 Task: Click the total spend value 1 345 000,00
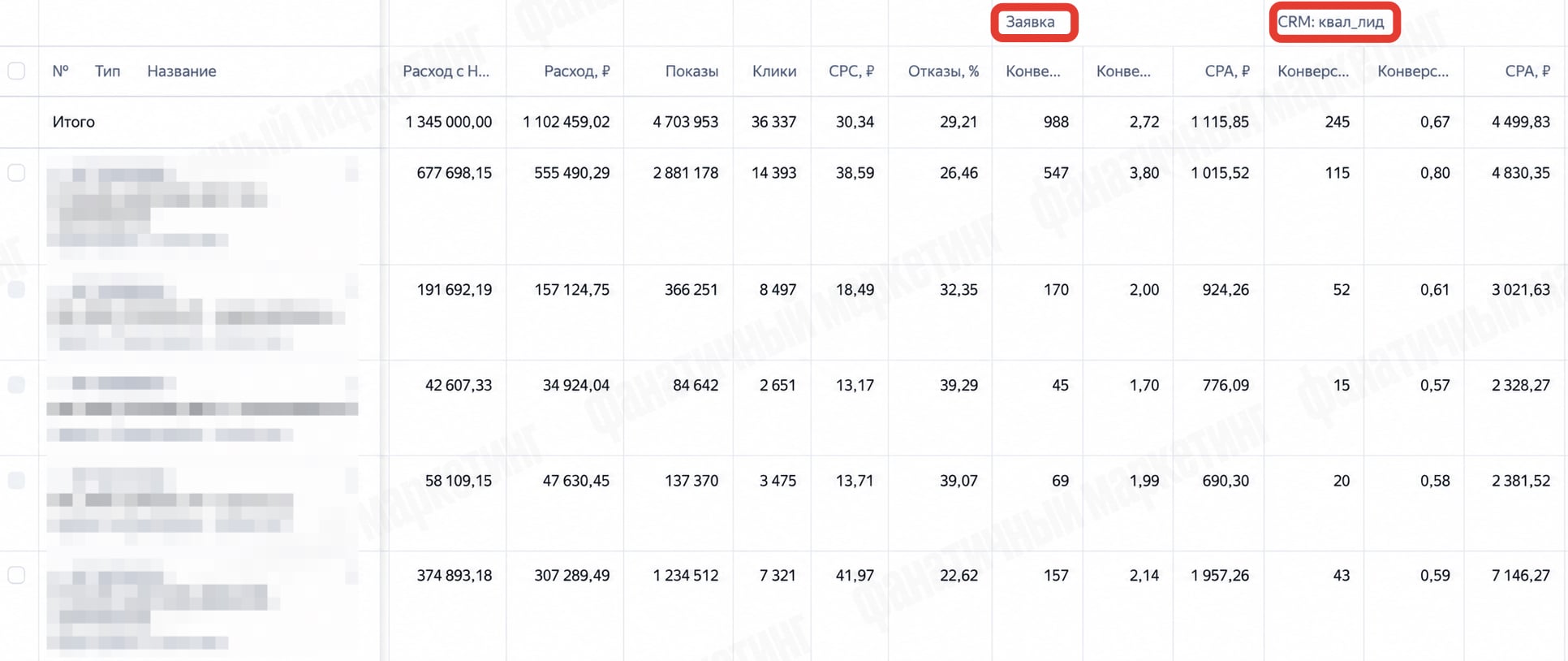click(449, 122)
